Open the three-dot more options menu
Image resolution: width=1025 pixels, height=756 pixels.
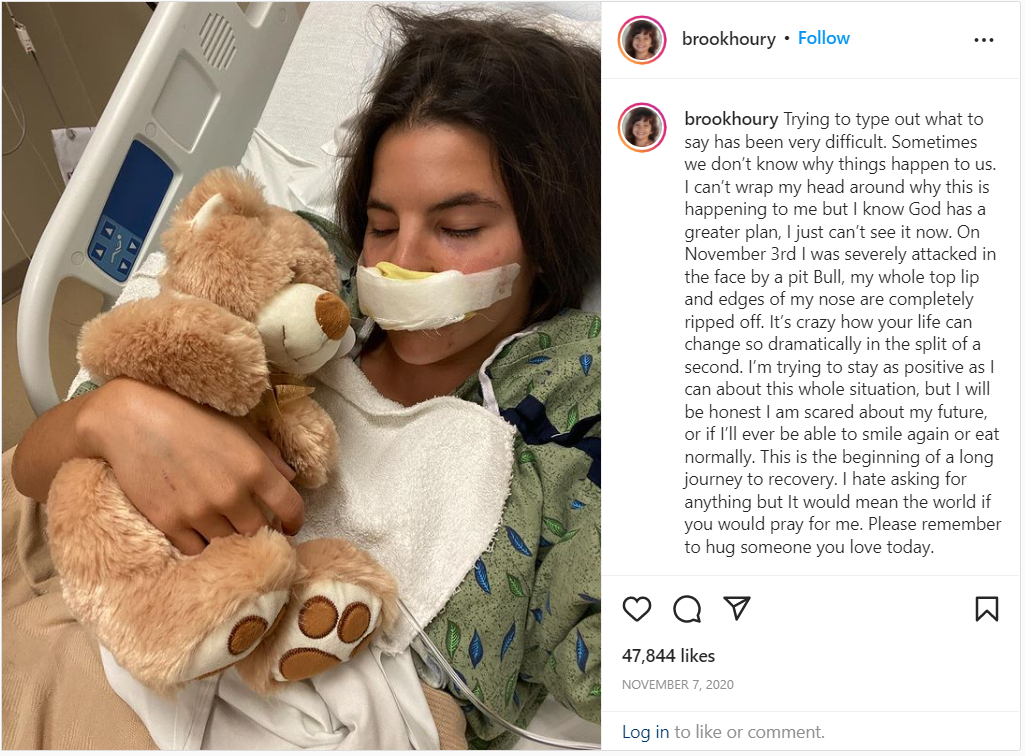(x=984, y=40)
